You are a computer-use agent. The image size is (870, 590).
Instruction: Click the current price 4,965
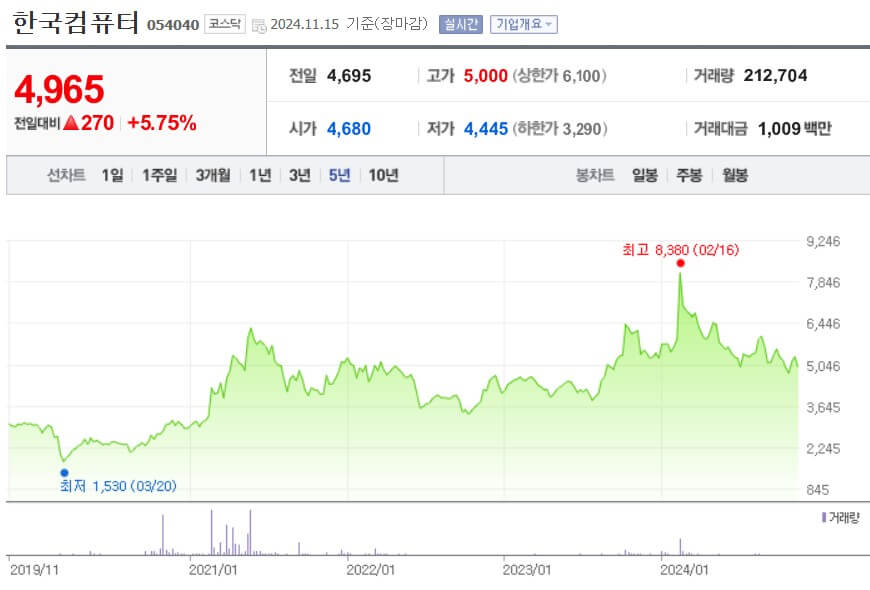59,89
